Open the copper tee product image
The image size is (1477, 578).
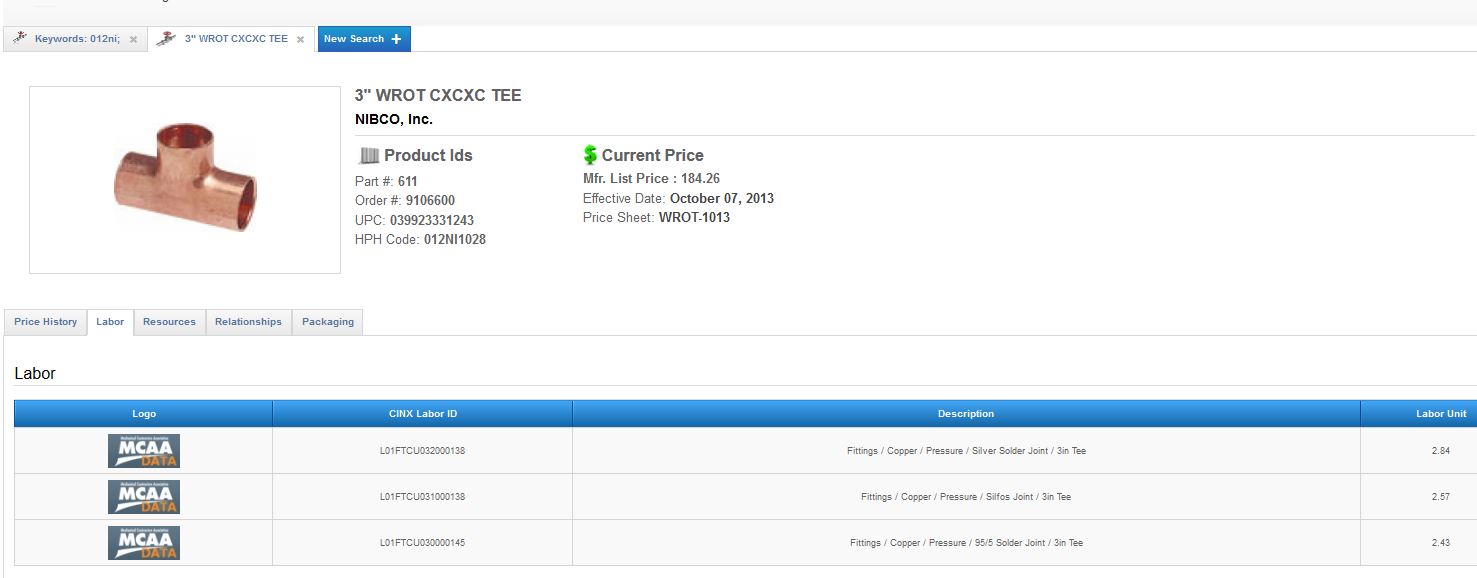185,179
